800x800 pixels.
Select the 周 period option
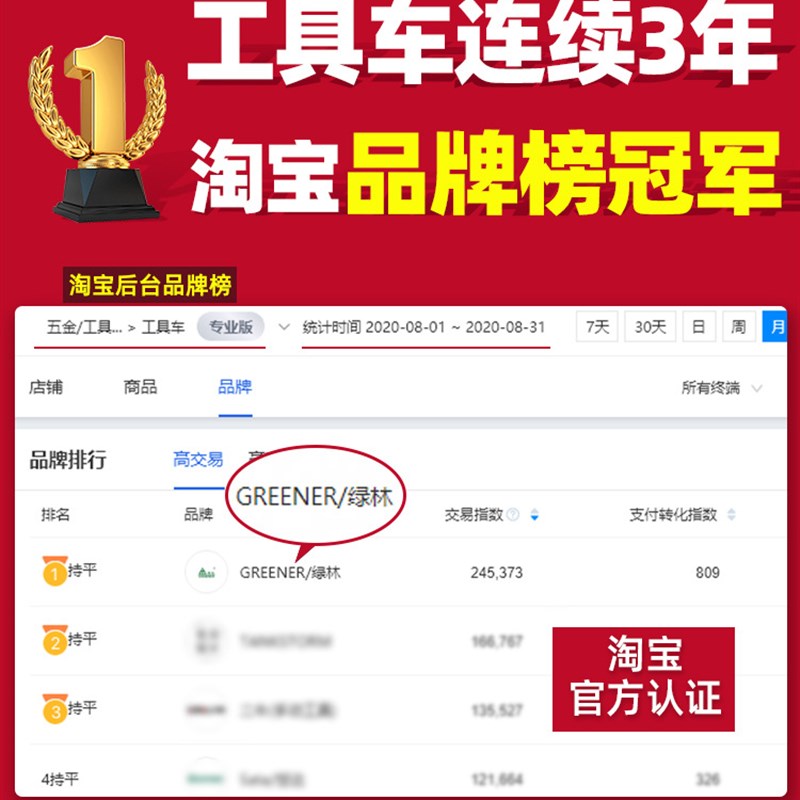tap(739, 327)
